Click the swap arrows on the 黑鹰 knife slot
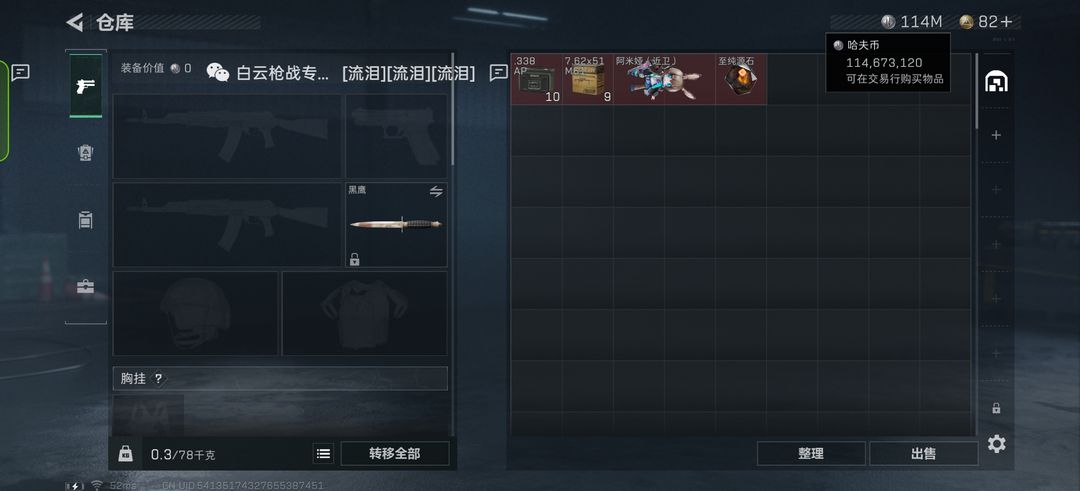This screenshot has height=491, width=1080. click(x=436, y=192)
